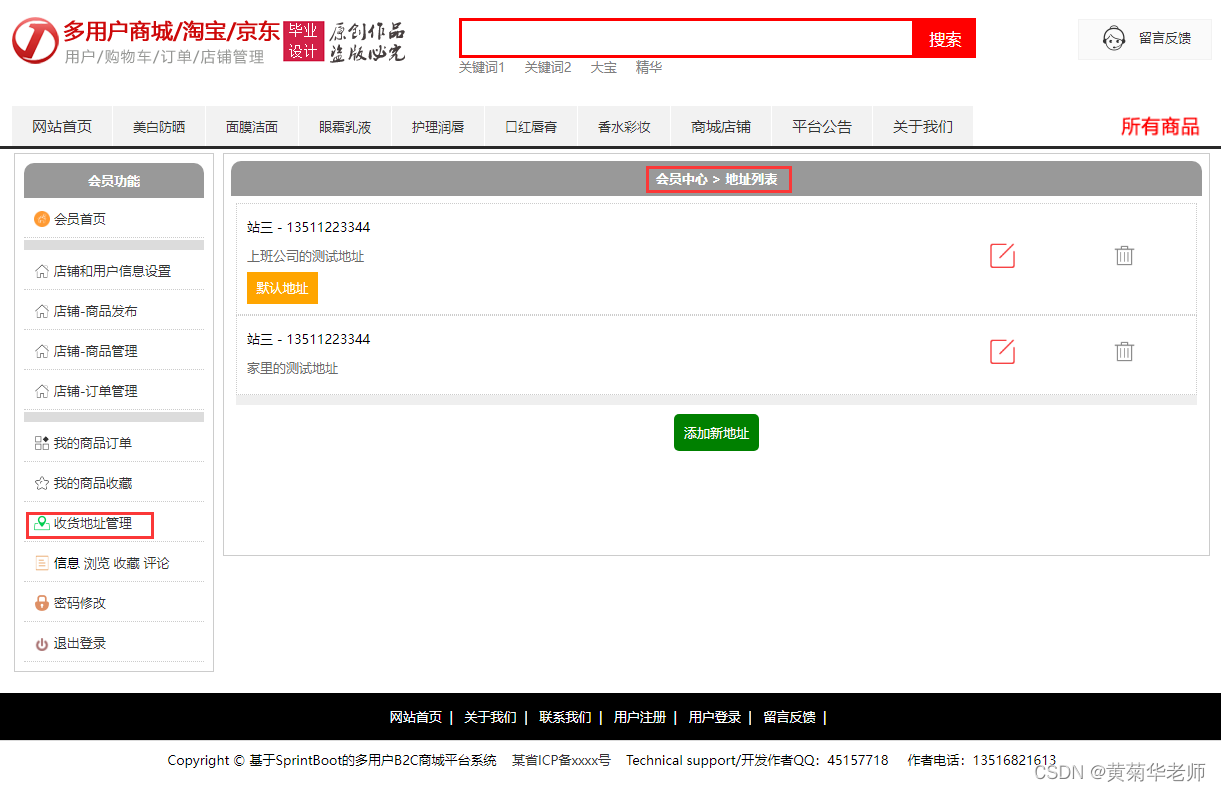Select the location pin icon for 收货地址管理
1221x792 pixels.
[x=40, y=524]
